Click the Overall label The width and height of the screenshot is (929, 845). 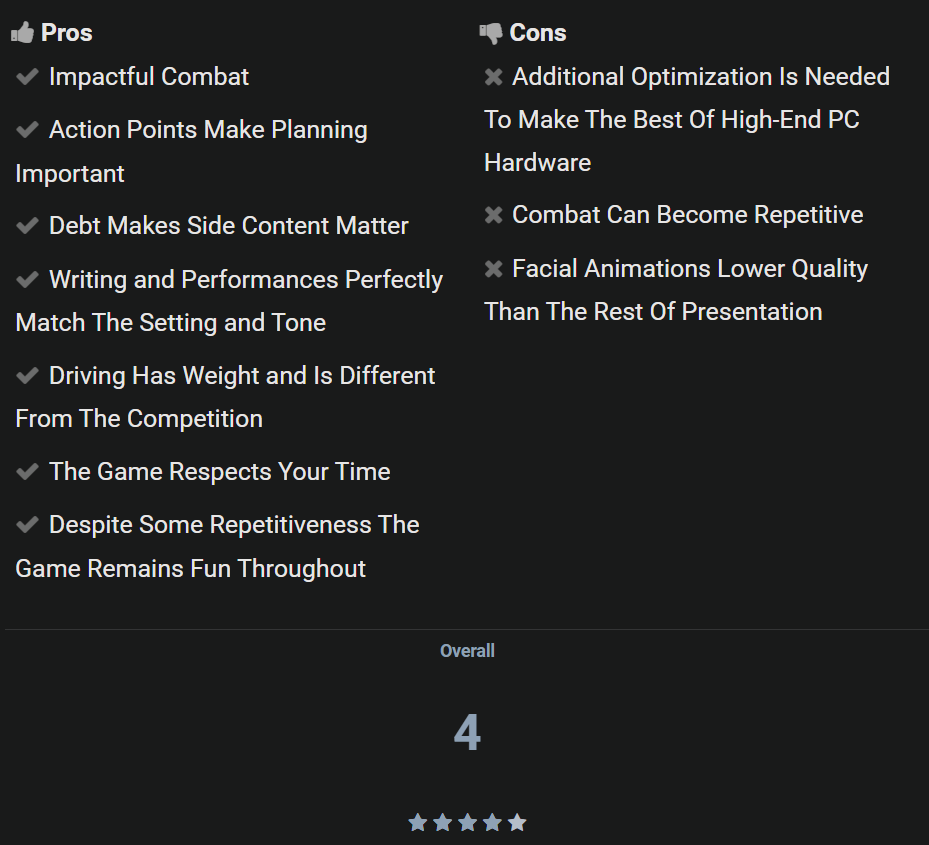pyautogui.click(x=467, y=651)
